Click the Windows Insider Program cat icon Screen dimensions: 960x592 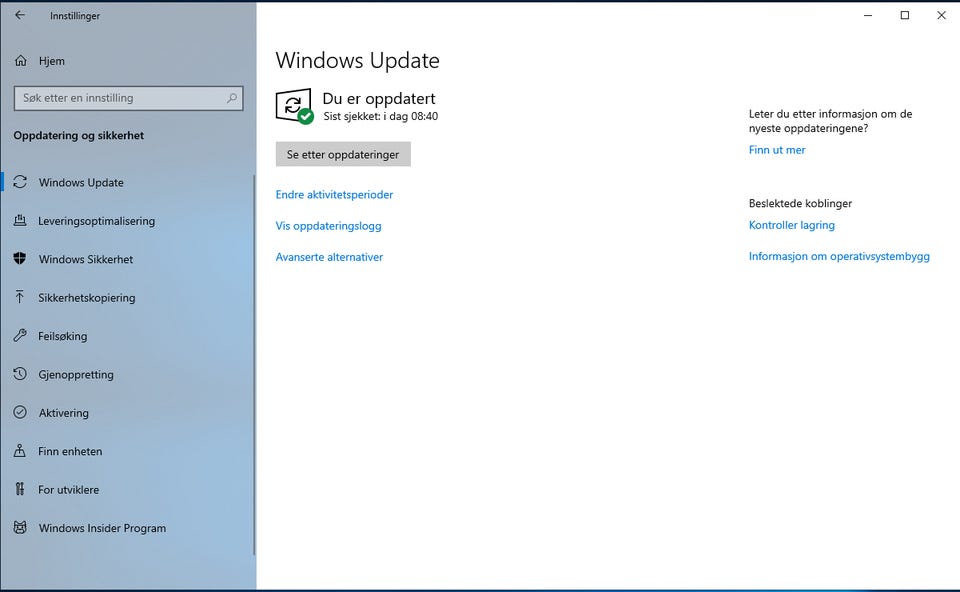point(20,527)
